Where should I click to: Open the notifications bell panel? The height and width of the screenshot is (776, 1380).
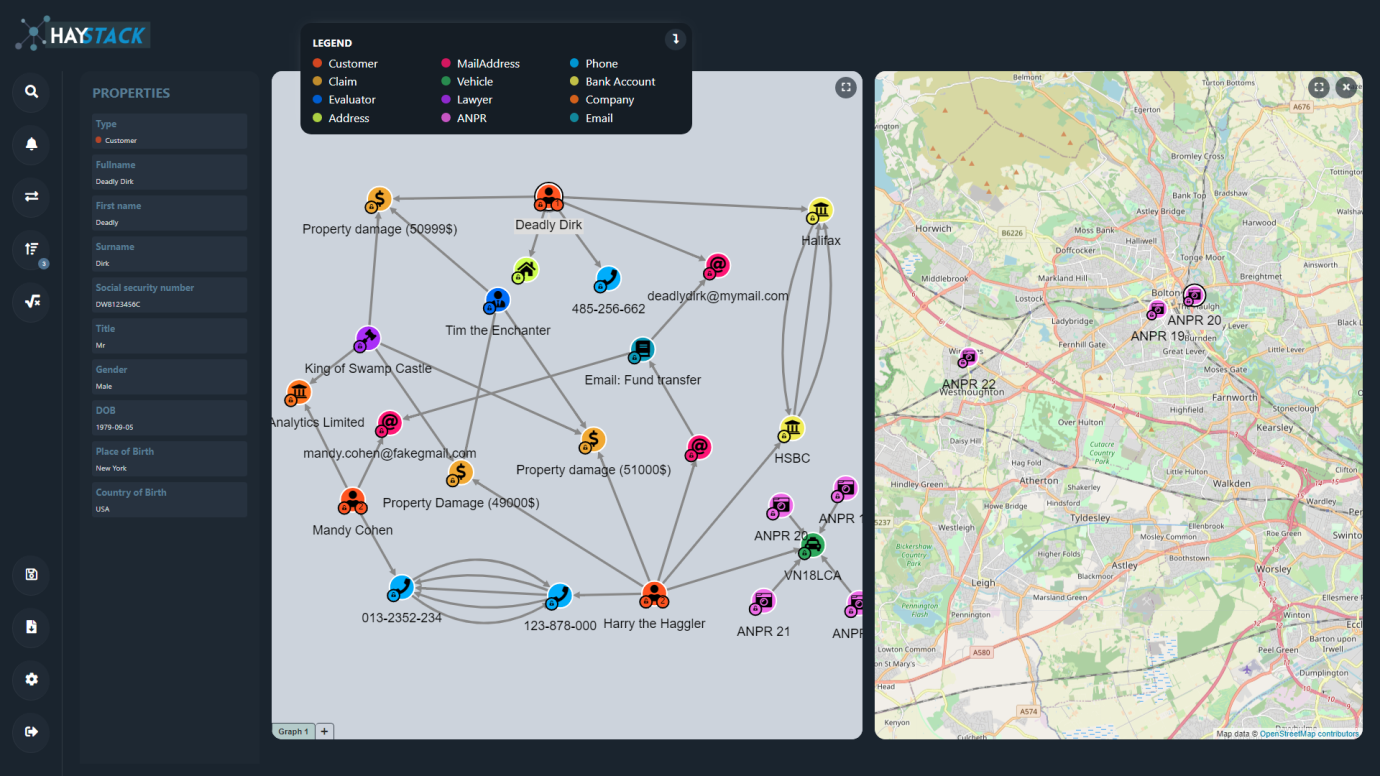point(31,145)
